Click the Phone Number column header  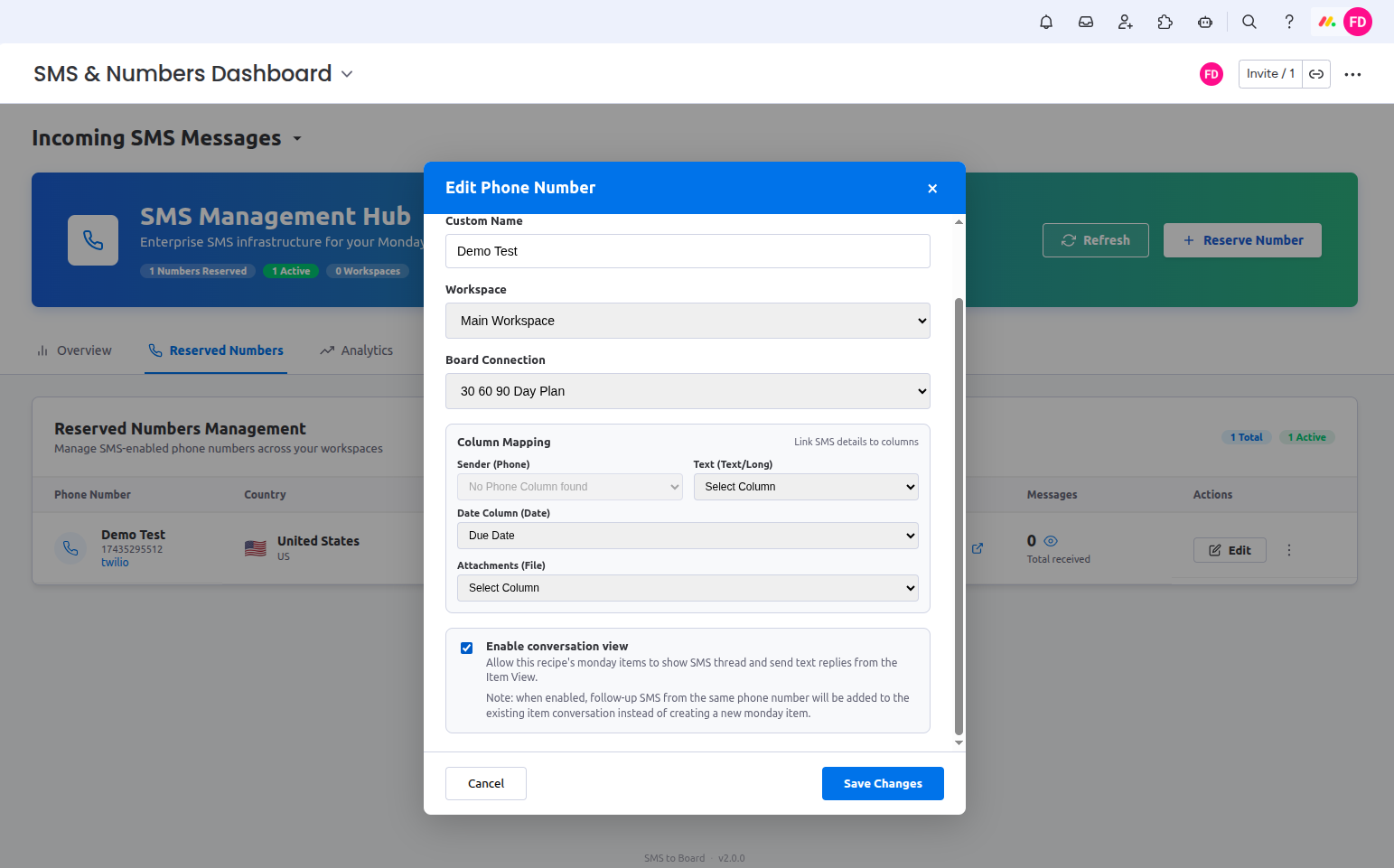(x=92, y=495)
